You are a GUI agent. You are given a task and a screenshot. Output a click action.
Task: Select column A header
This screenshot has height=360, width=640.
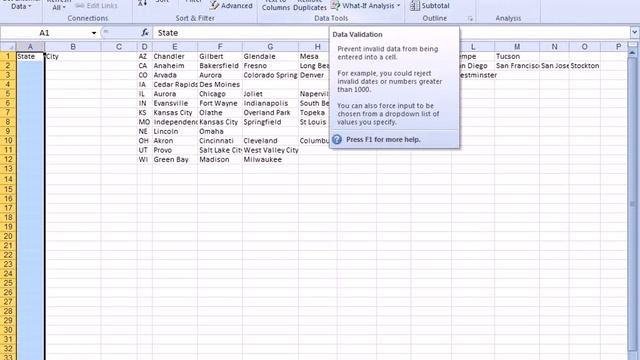pyautogui.click(x=30, y=47)
